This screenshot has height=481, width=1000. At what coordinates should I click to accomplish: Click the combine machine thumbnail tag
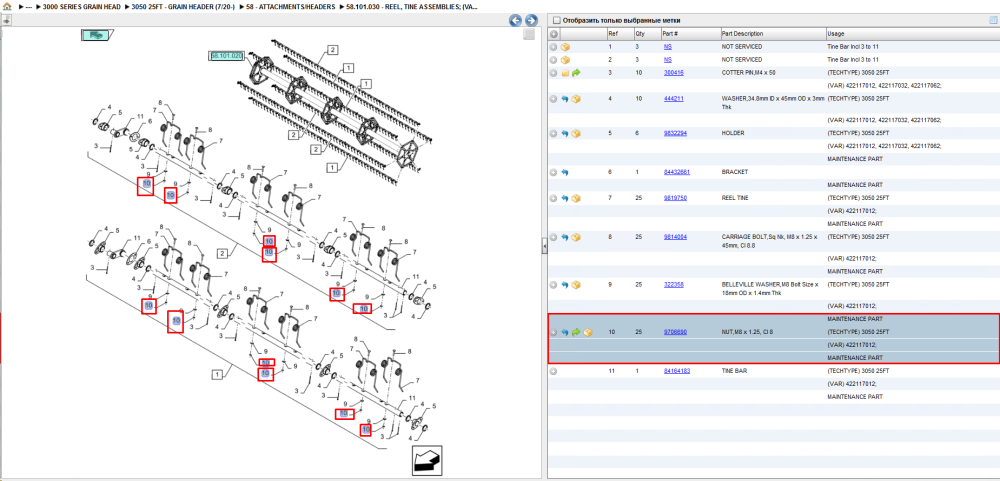click(97, 35)
